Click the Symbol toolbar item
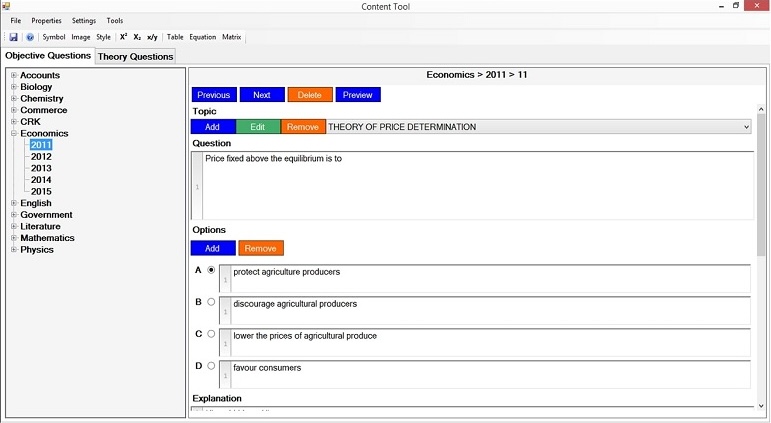Viewport: 771px width, 423px height. pos(54,37)
